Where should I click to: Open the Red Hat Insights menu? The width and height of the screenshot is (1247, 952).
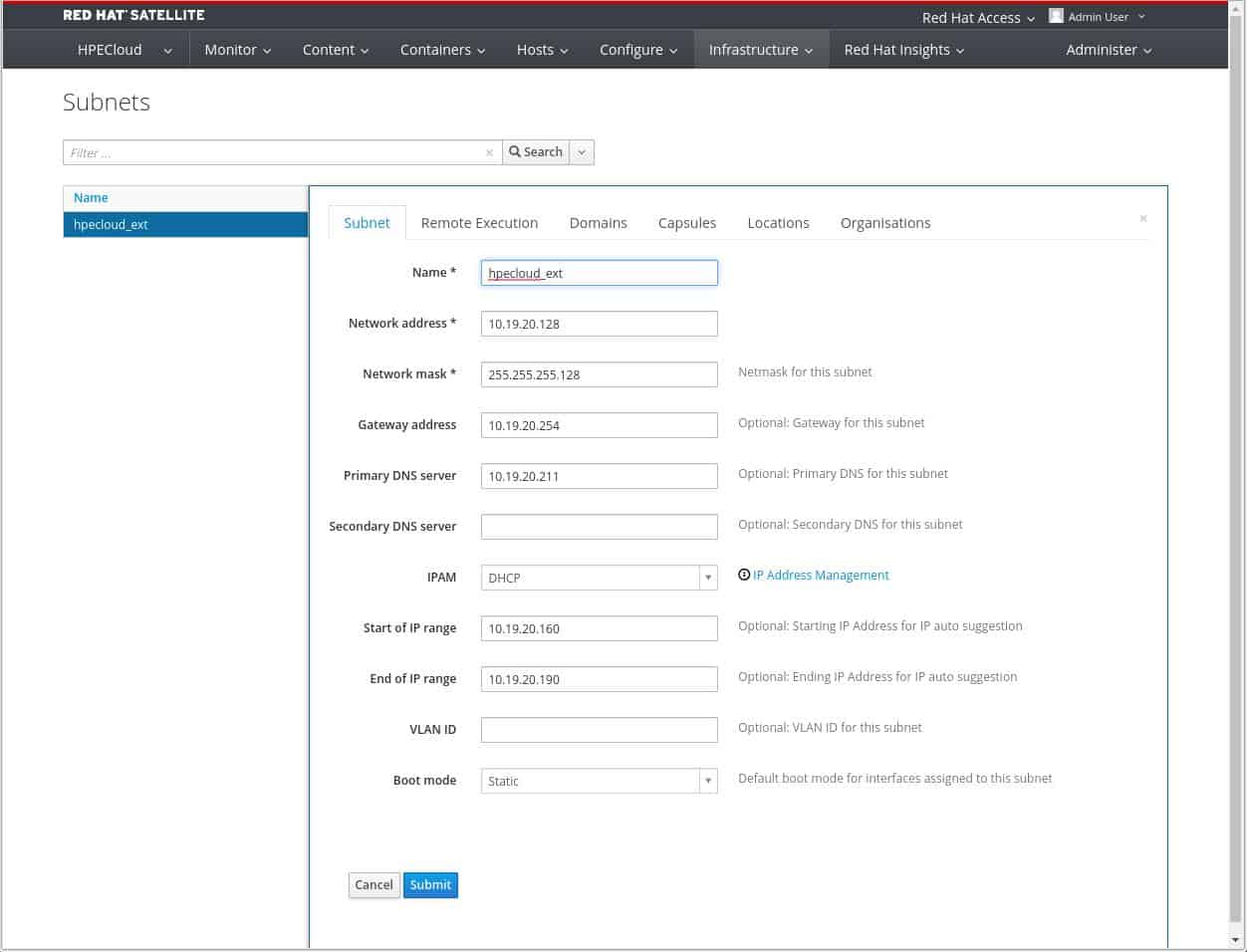pyautogui.click(x=904, y=50)
